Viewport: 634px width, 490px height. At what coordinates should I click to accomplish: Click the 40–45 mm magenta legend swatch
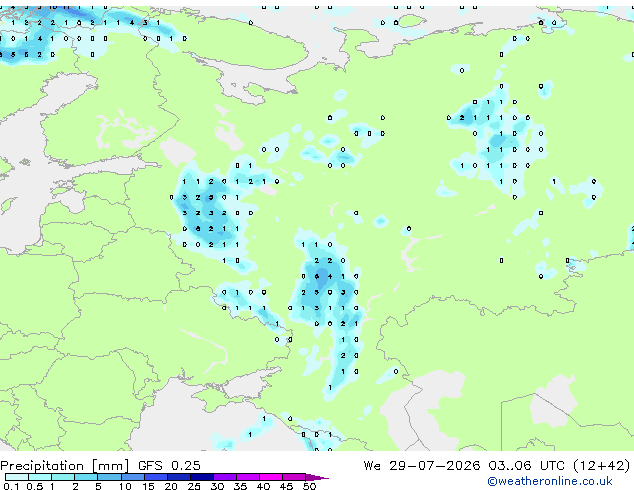pos(271,477)
